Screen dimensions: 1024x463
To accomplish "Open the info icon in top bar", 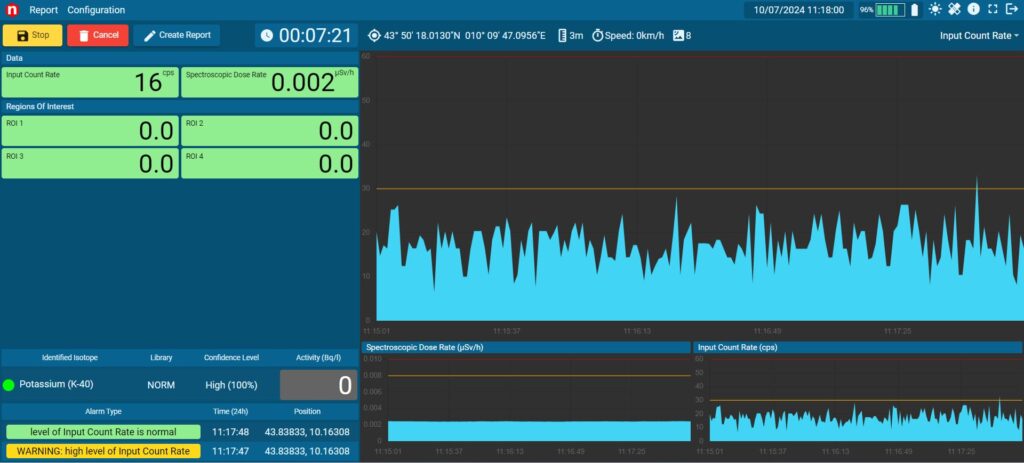I will pyautogui.click(x=973, y=10).
